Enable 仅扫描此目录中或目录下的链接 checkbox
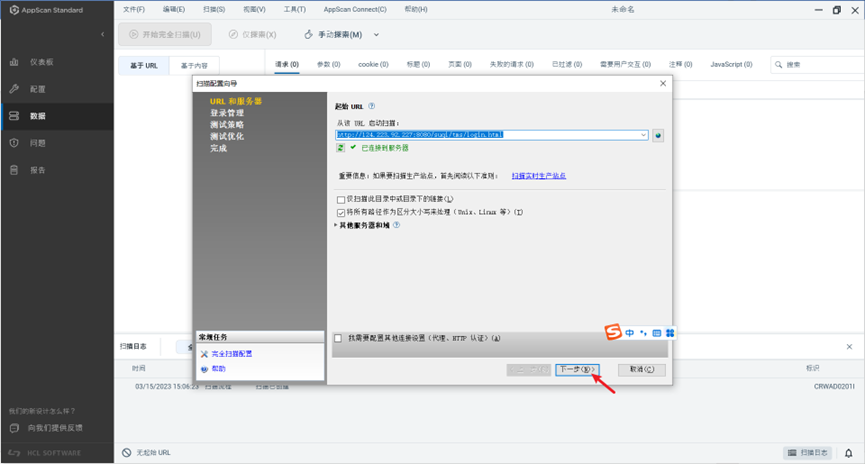865x464 pixels. 341,199
